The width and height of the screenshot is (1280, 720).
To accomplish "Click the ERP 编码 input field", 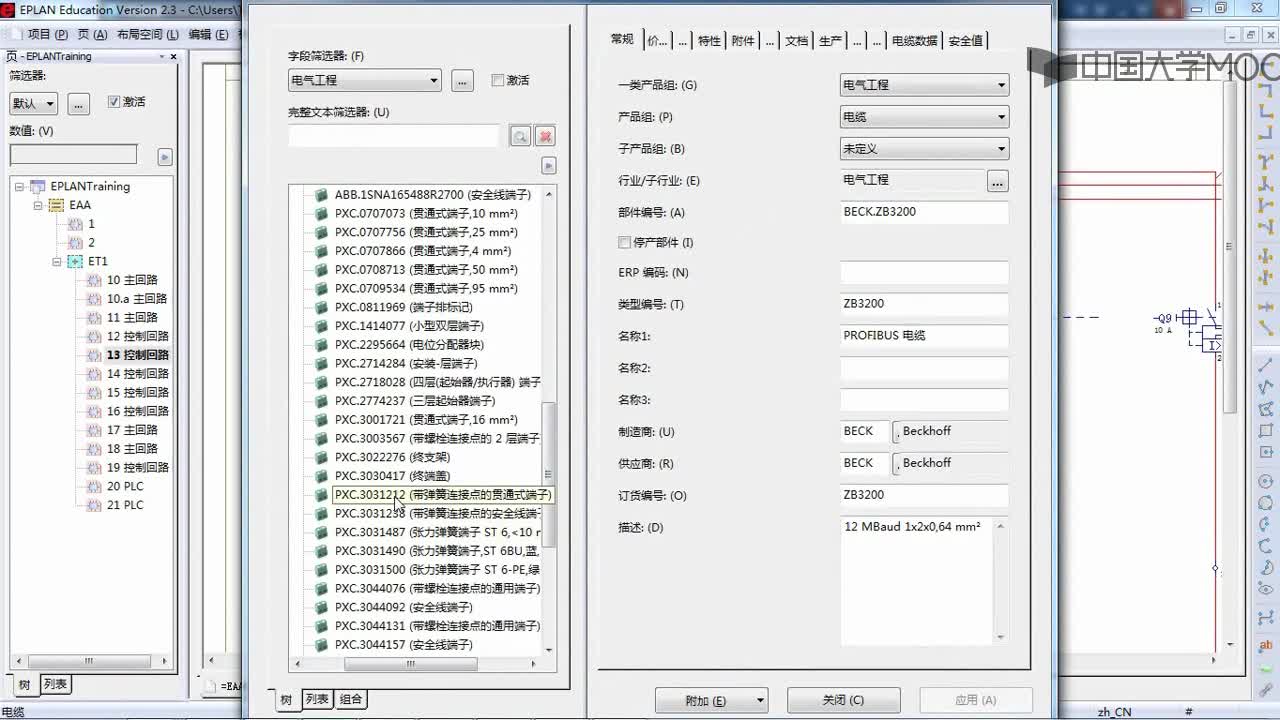I will [924, 273].
